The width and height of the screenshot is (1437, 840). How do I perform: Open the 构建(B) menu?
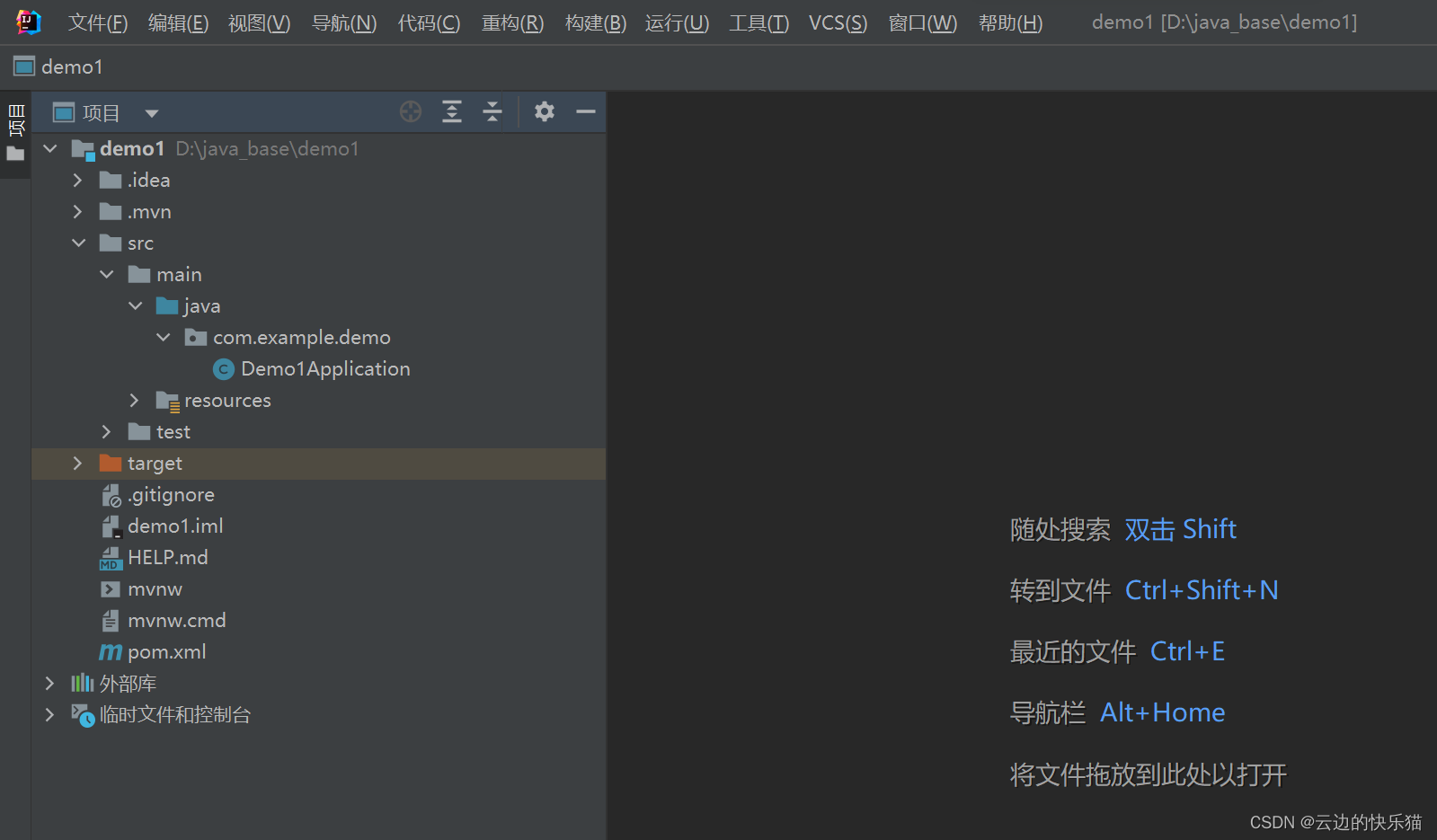(x=596, y=22)
